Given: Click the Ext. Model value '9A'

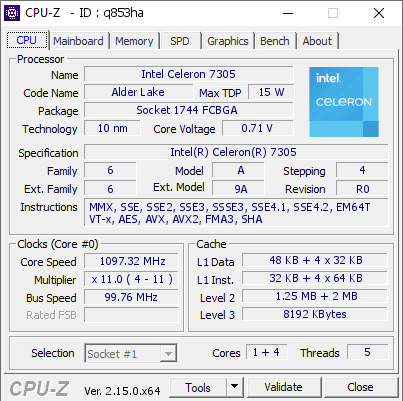Looking at the screenshot, I should (238, 188).
